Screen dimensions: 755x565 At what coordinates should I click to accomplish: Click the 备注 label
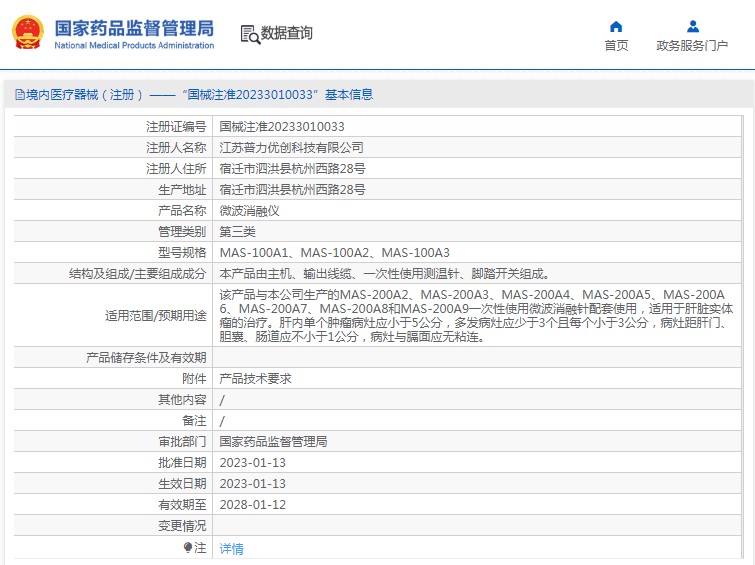(x=194, y=420)
